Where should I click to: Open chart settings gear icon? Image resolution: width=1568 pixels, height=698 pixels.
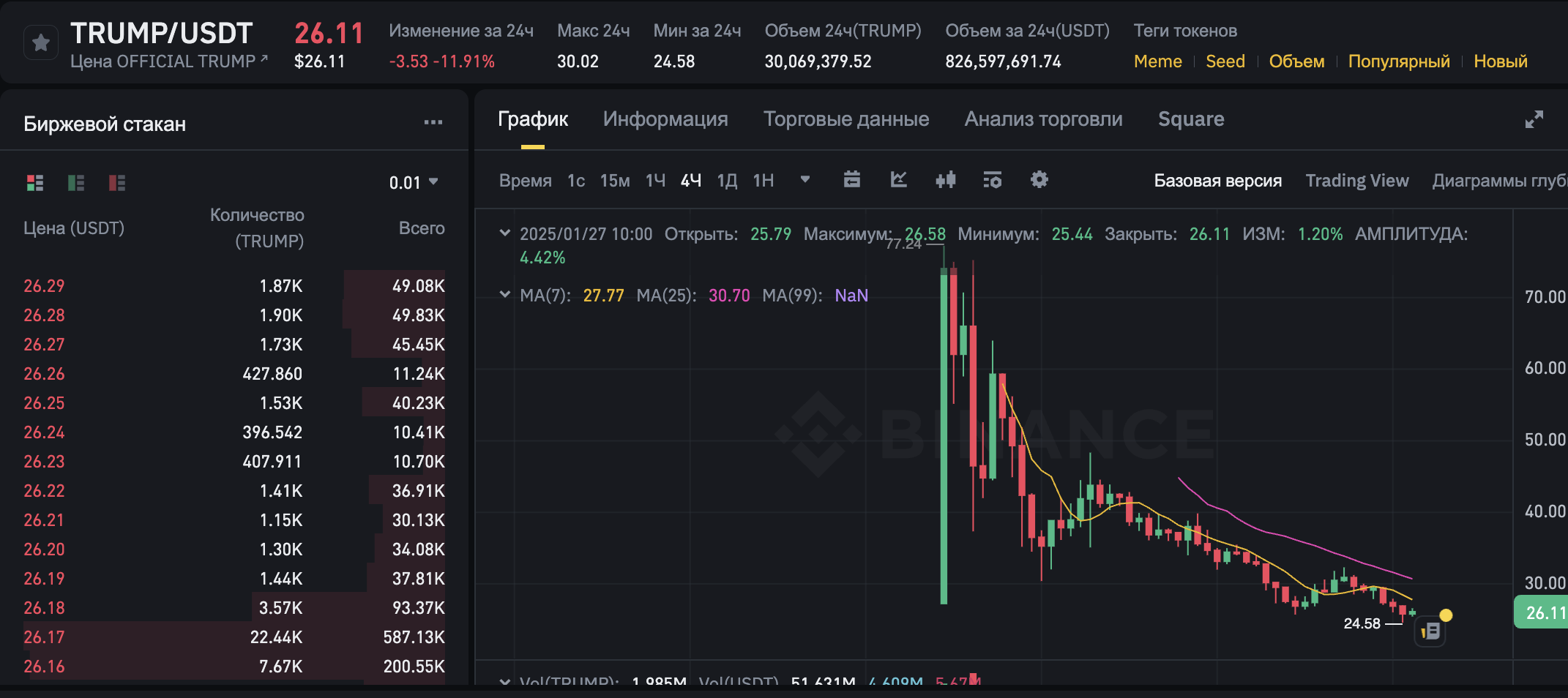tap(1039, 179)
